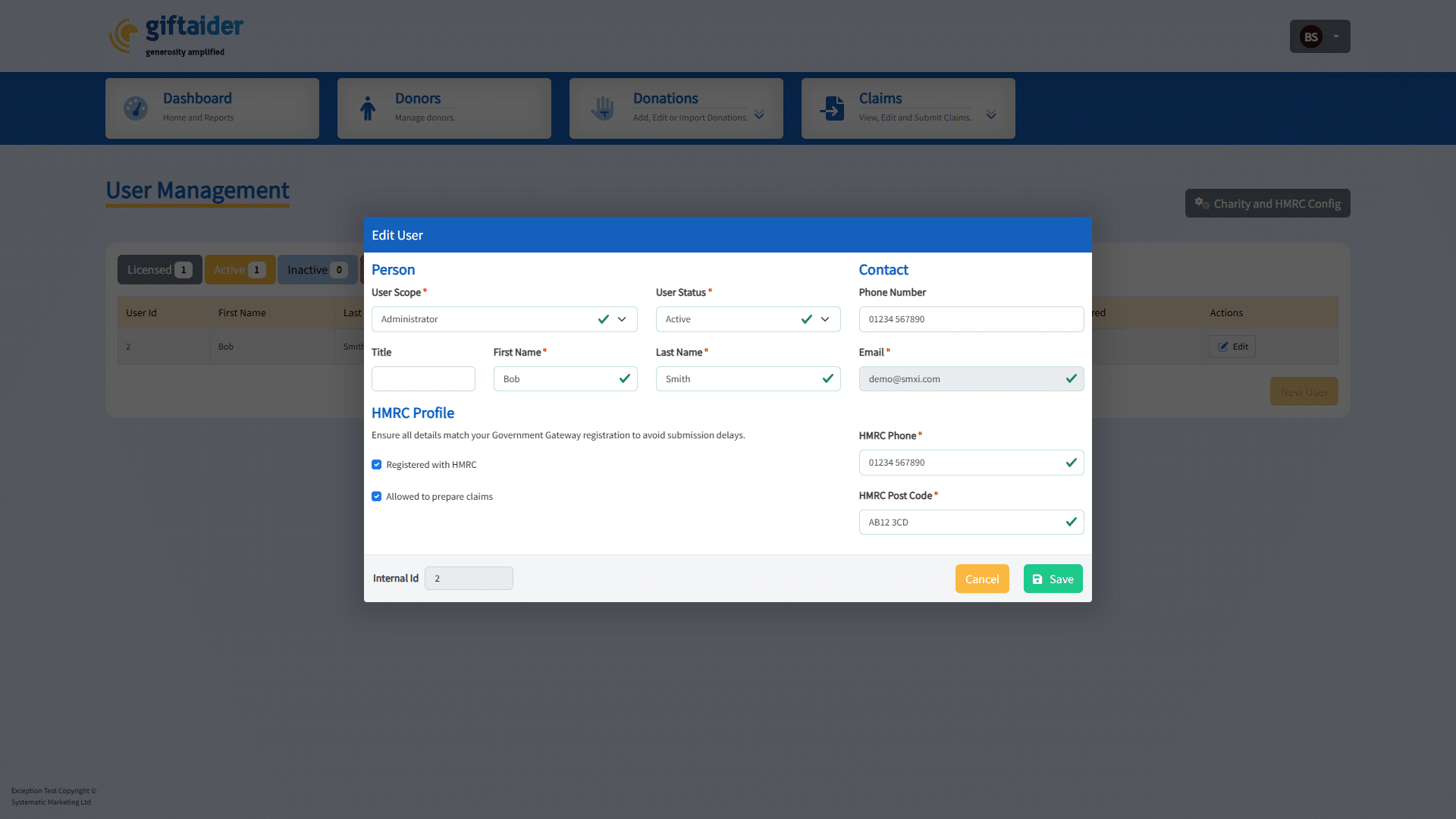The width and height of the screenshot is (1456, 819).
Task: Click the User Management heading
Action: click(197, 190)
